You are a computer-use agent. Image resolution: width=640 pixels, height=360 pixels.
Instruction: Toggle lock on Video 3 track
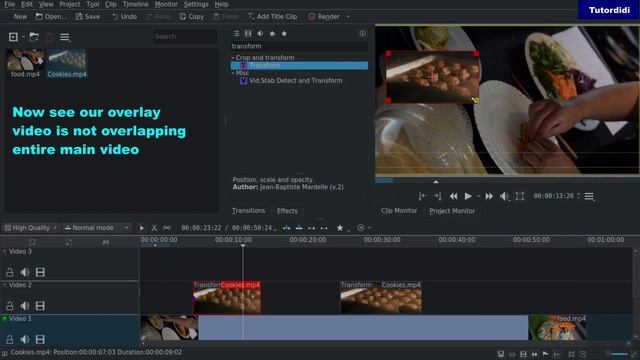click(x=9, y=272)
